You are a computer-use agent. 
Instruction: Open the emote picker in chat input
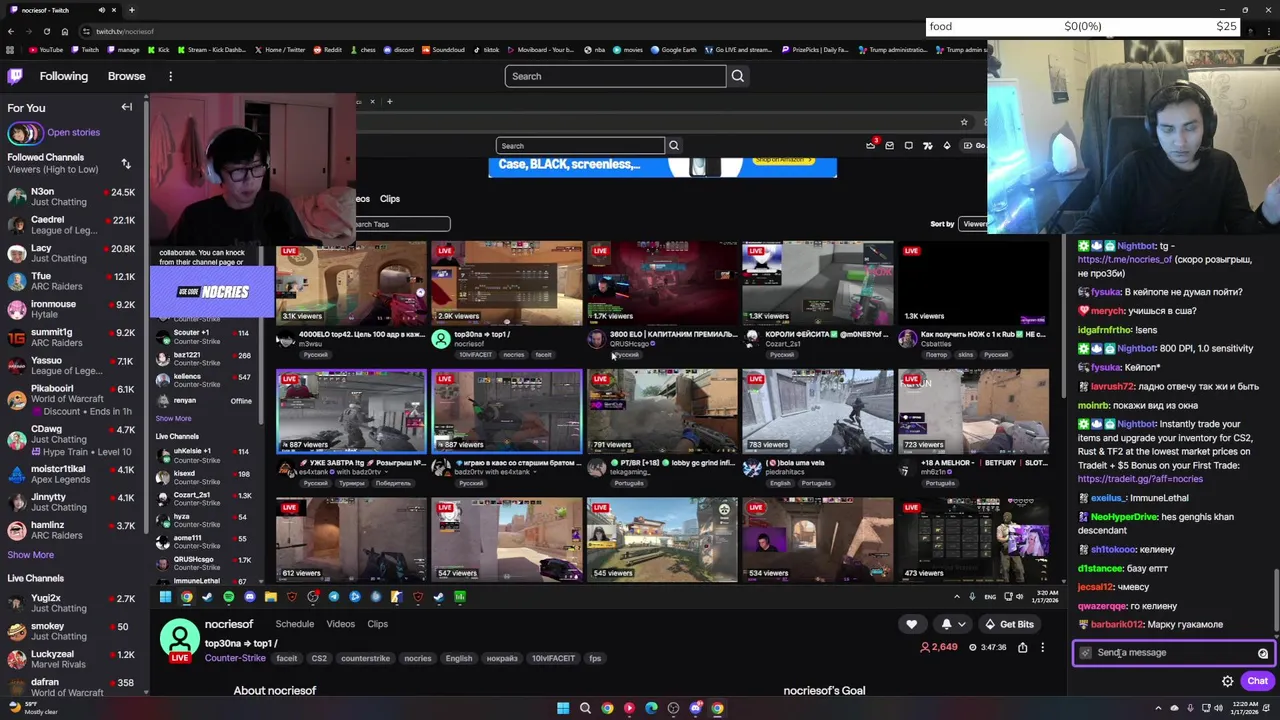(1263, 653)
